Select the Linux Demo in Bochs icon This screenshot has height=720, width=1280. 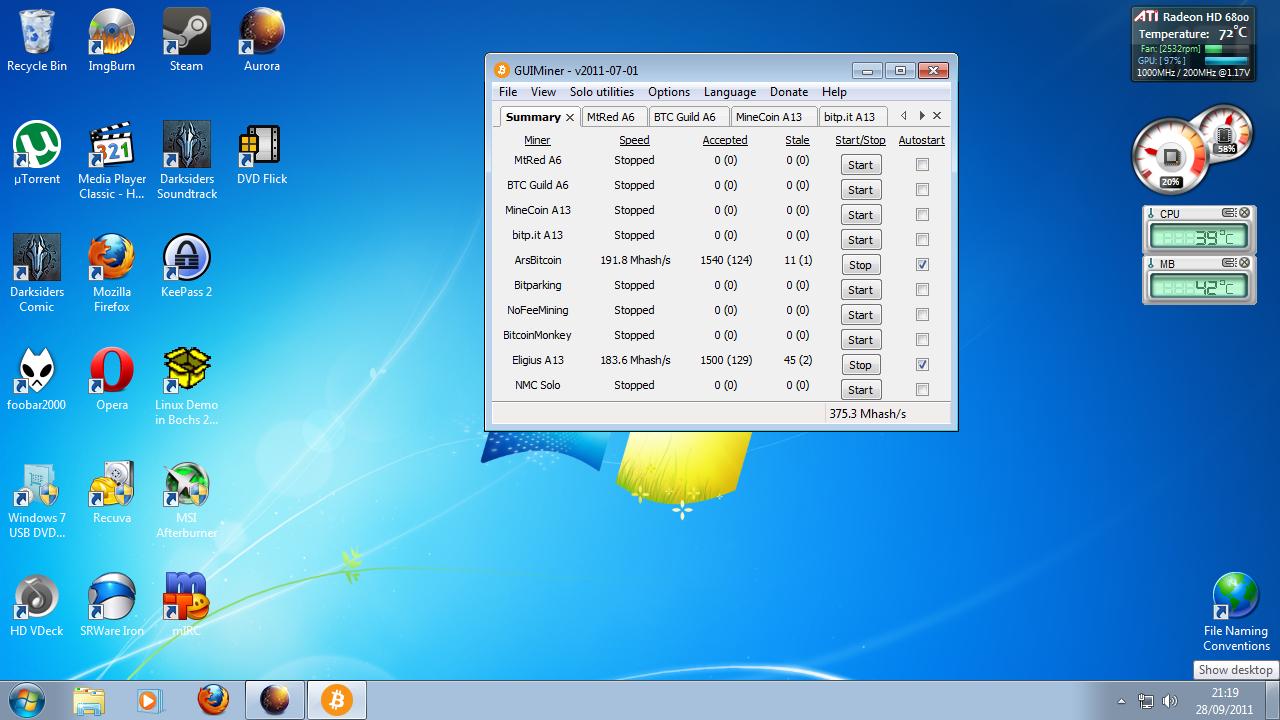point(187,386)
